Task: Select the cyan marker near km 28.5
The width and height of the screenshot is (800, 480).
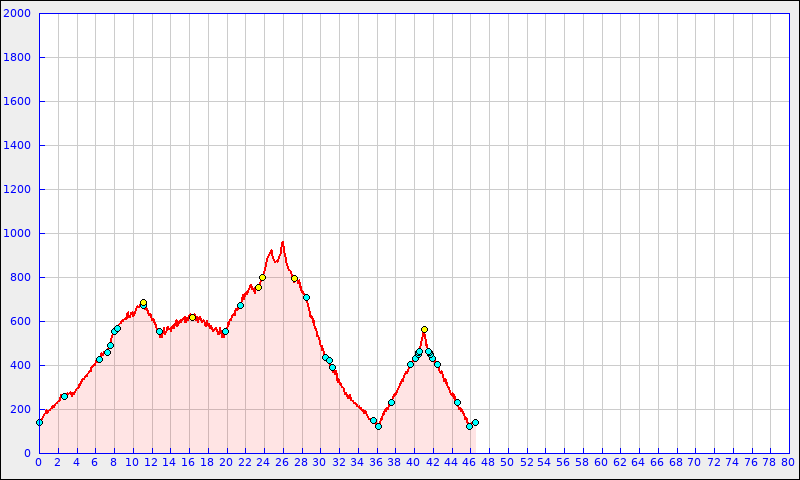Action: pos(306,297)
